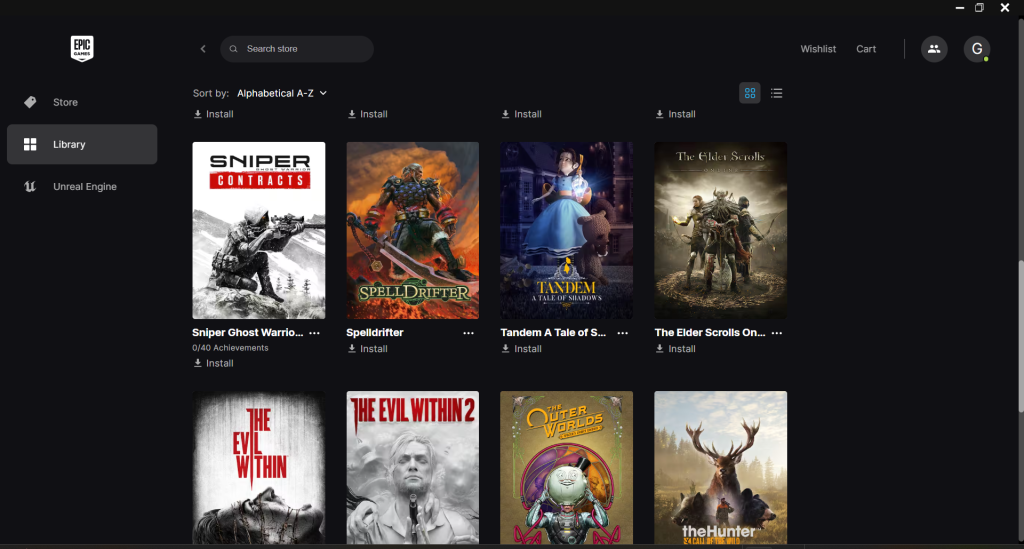Open the Wishlist link
Viewport: 1024px width, 549px height.
pyautogui.click(x=818, y=49)
